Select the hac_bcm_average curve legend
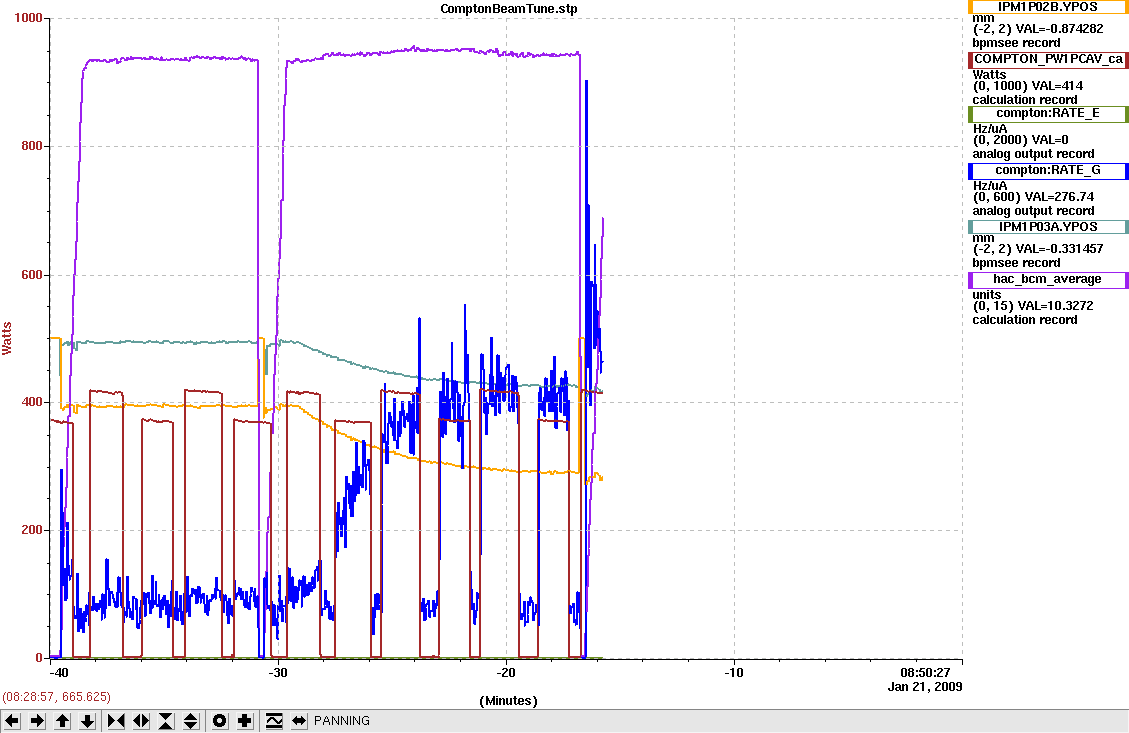This screenshot has width=1129, height=733. [1048, 279]
